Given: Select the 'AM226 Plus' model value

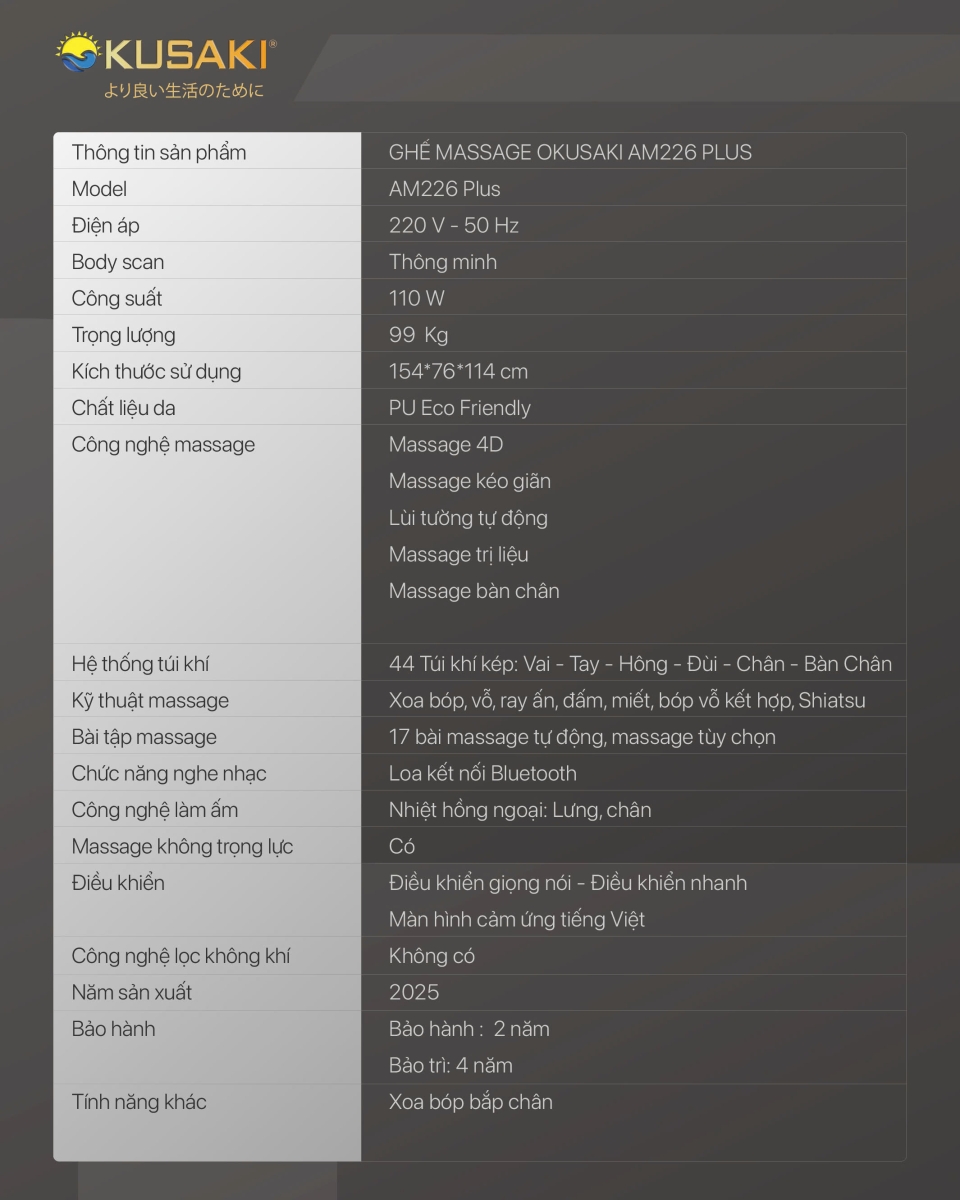Looking at the screenshot, I should [x=445, y=189].
